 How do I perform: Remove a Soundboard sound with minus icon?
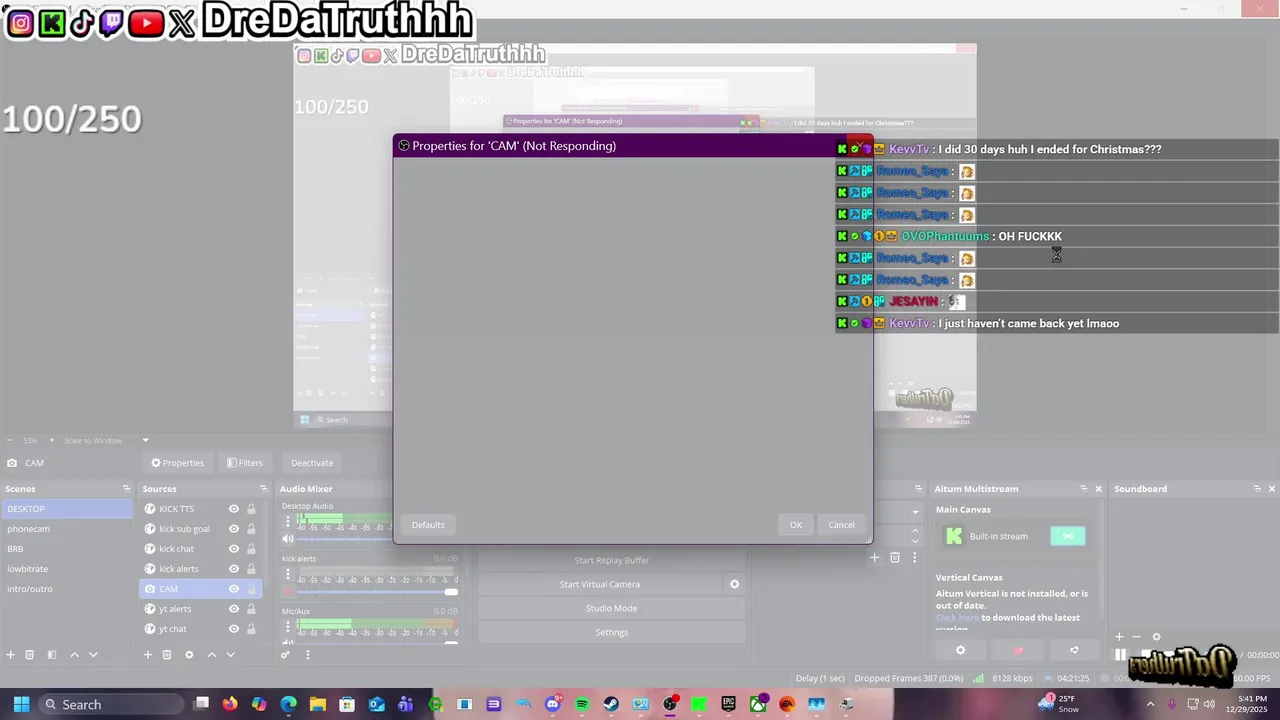pos(1137,637)
